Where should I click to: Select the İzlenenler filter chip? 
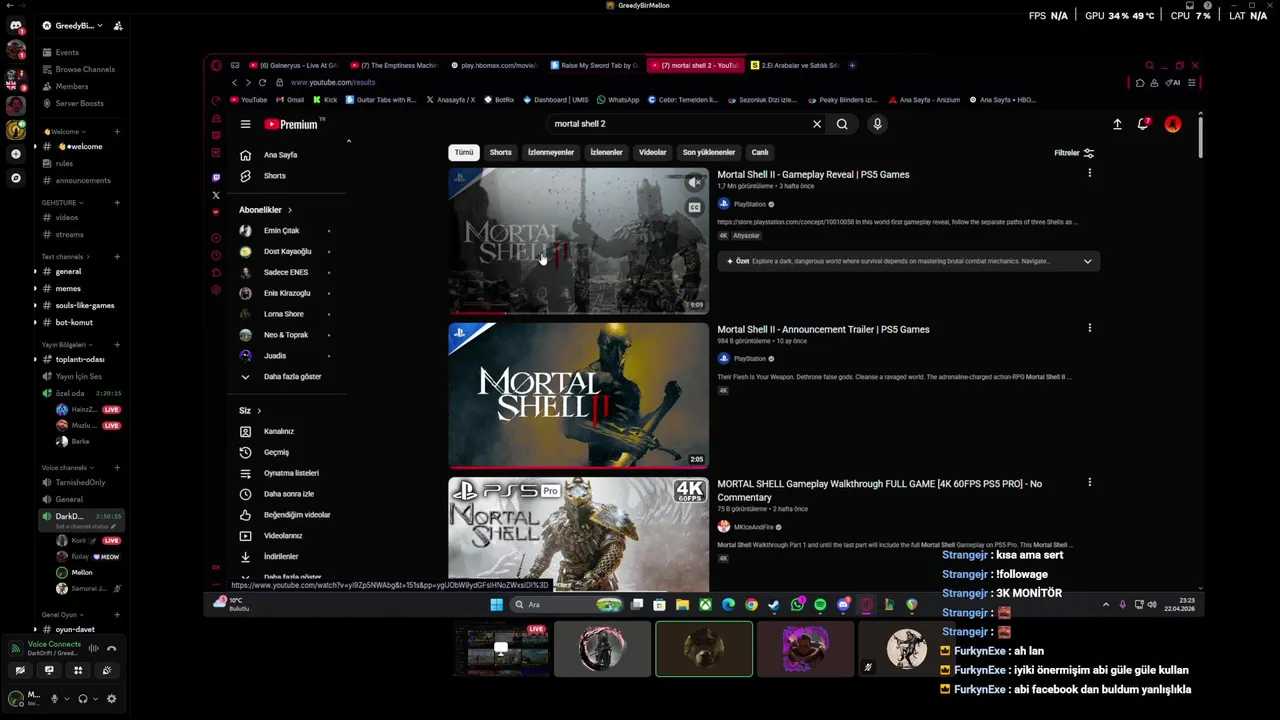[606, 153]
